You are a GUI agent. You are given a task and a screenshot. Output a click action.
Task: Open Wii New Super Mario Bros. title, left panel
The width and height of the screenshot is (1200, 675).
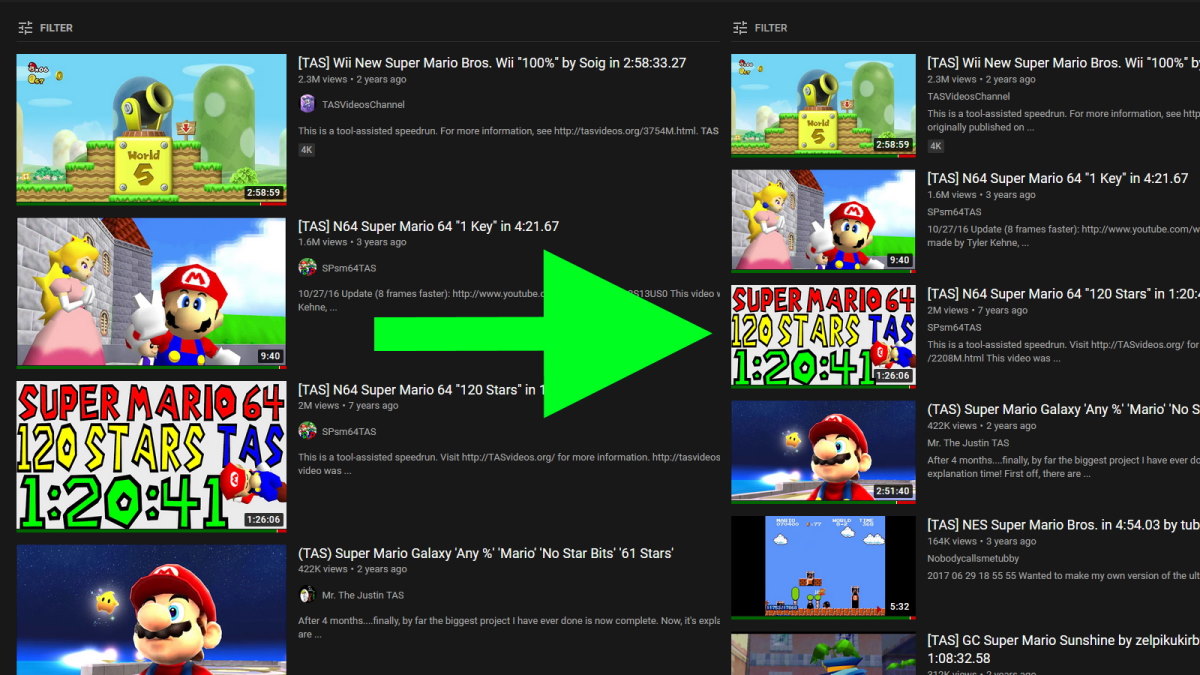pos(492,62)
